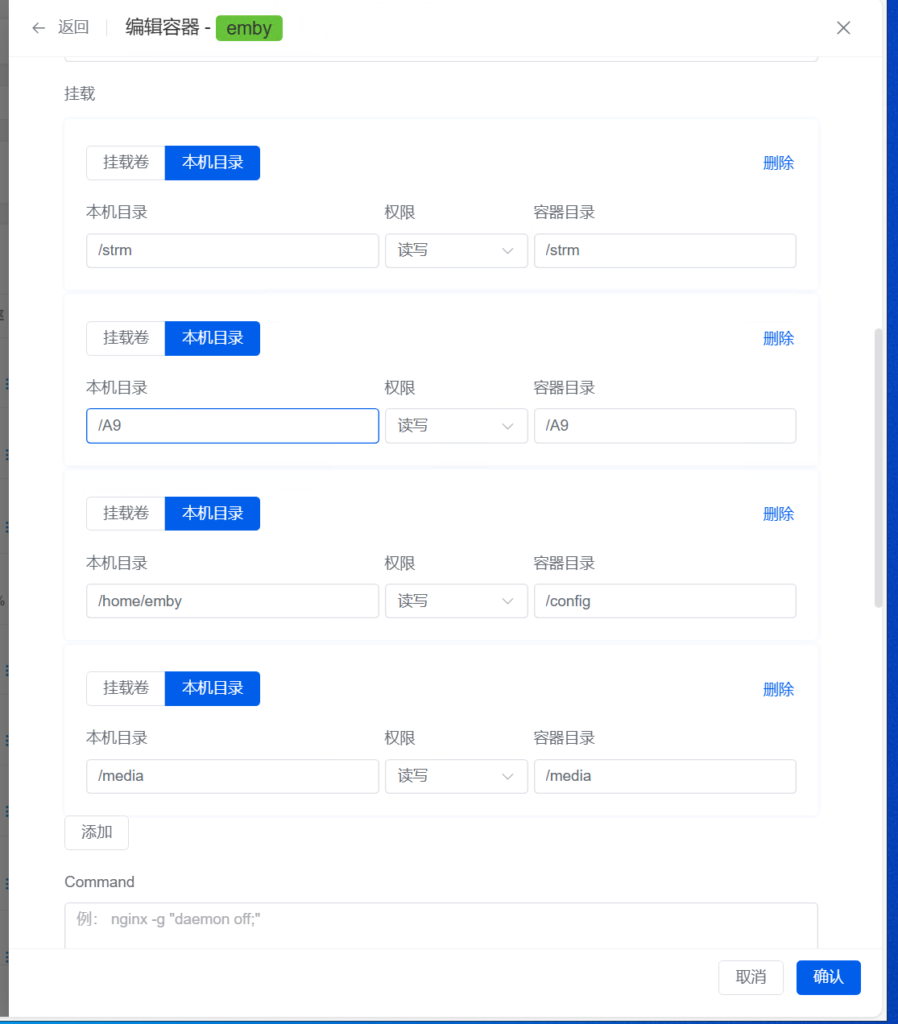Edit the /media container directory field

pyautogui.click(x=665, y=776)
